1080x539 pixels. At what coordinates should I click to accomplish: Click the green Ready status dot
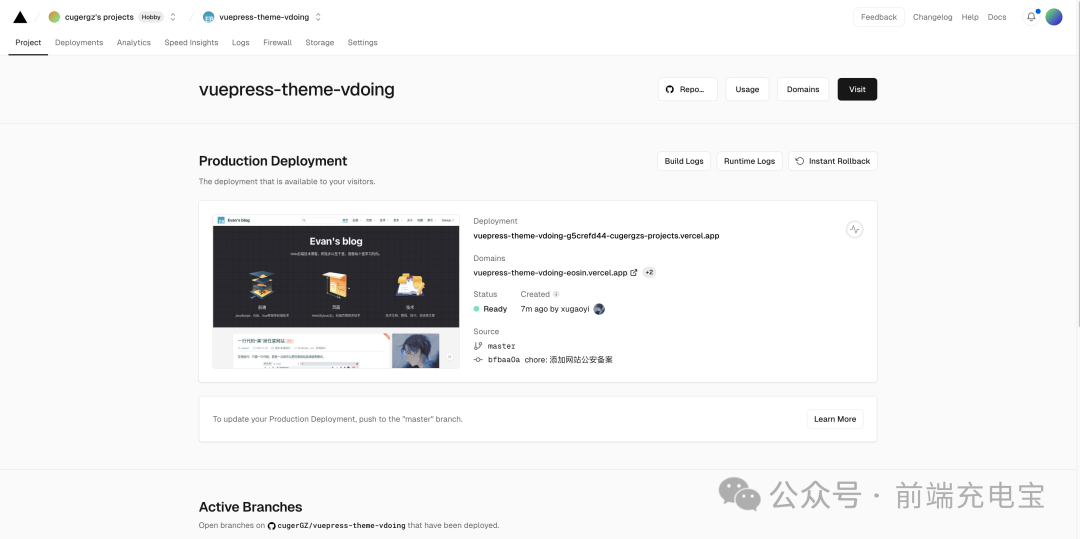point(477,309)
